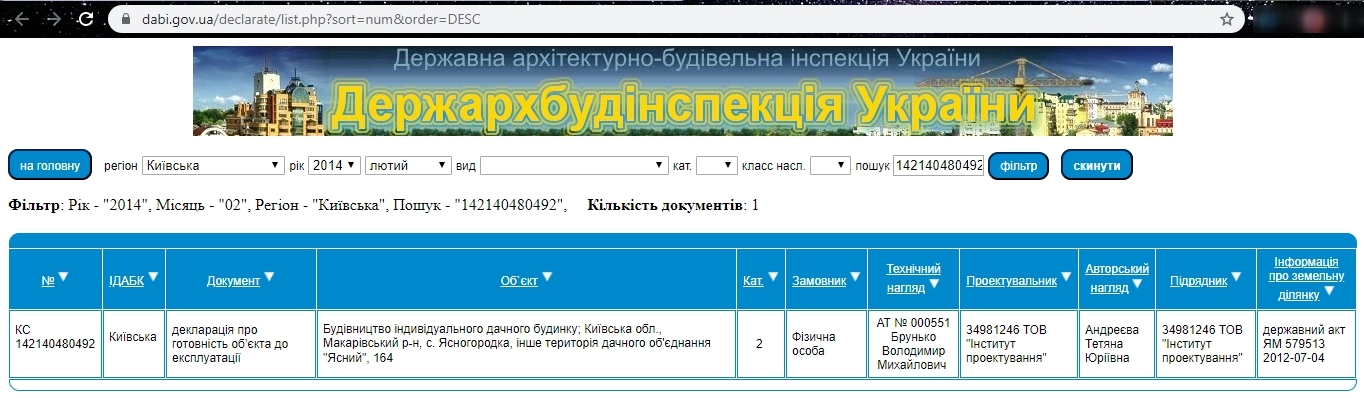1364x398 pixels.
Task: Sort by Проектувальник column header link
Action: click(1011, 281)
